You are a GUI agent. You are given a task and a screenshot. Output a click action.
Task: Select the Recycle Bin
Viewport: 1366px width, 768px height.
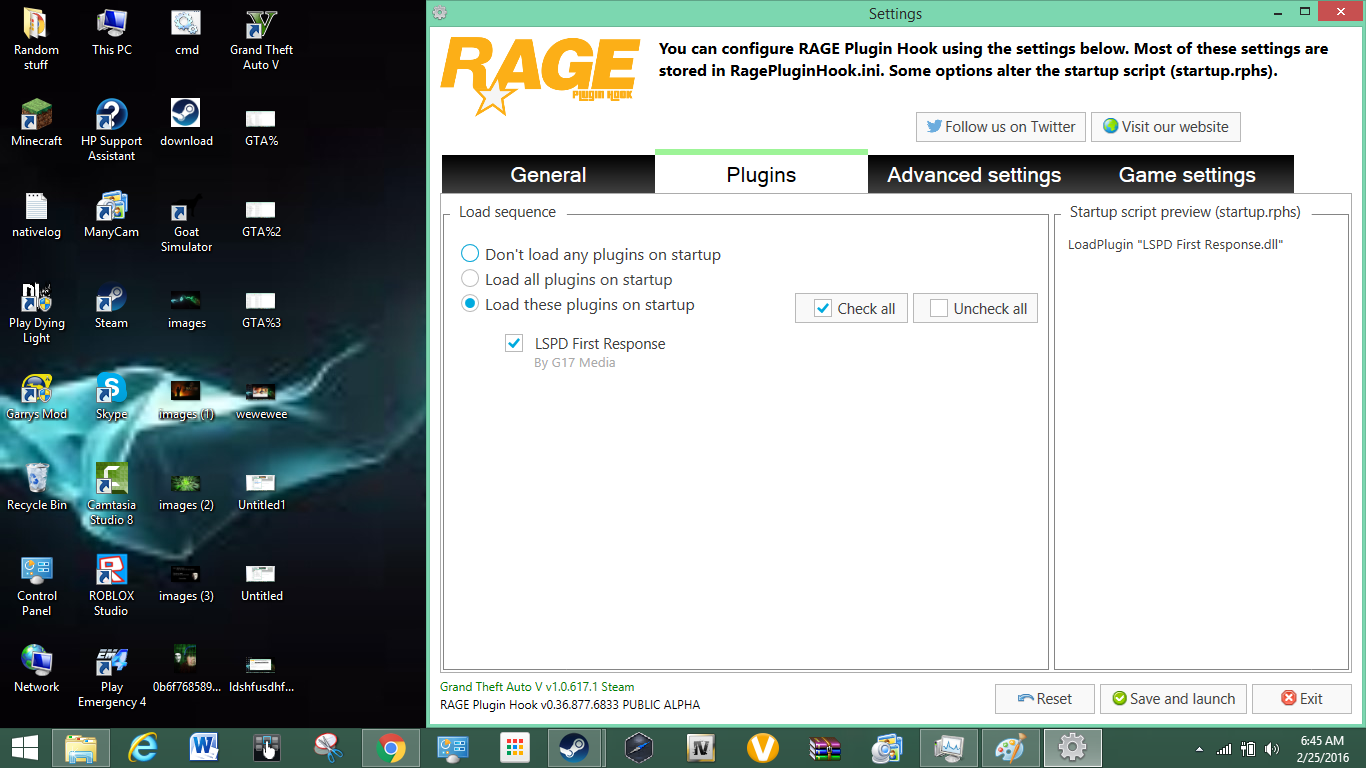pos(37,488)
